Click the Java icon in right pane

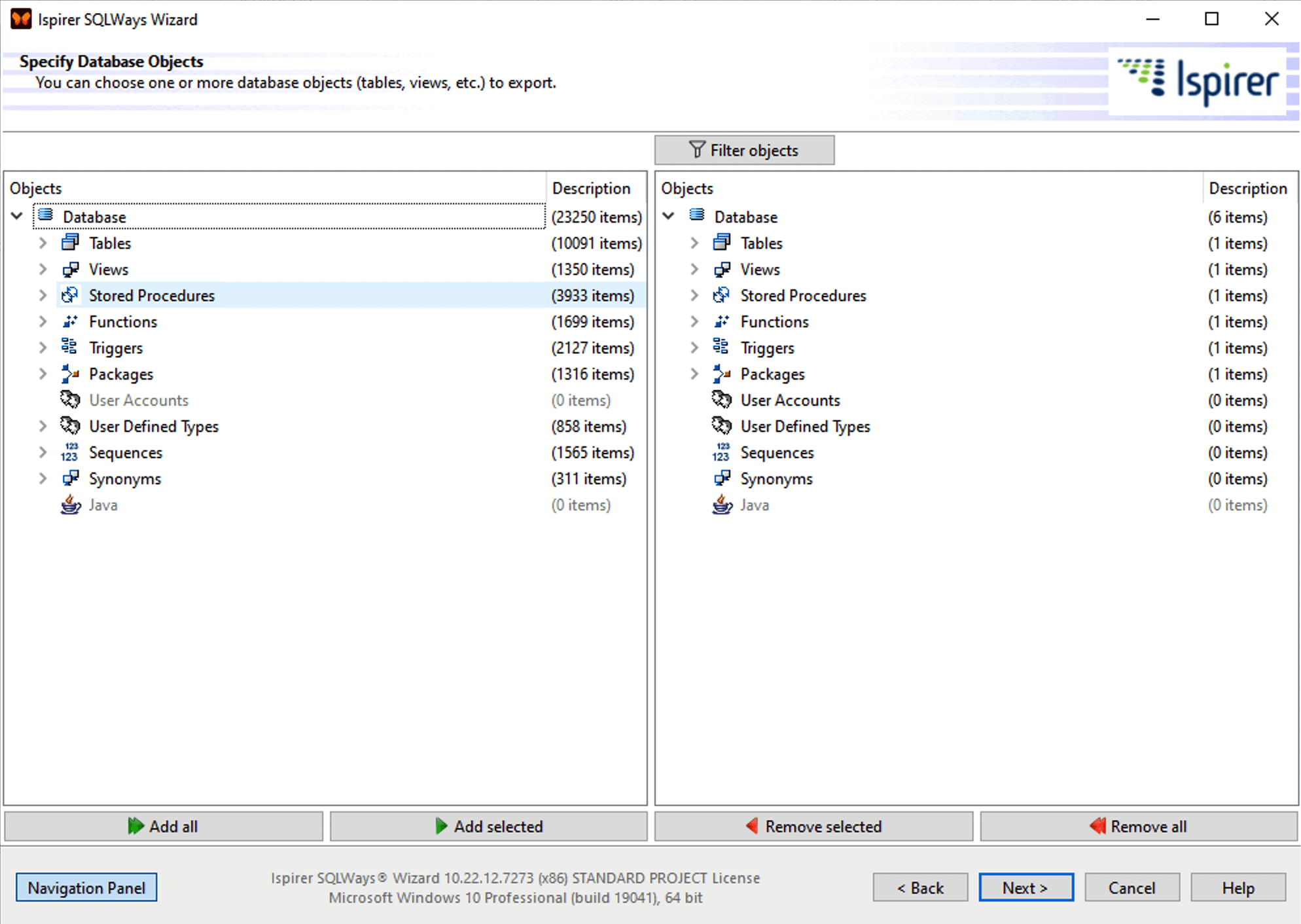coord(722,505)
